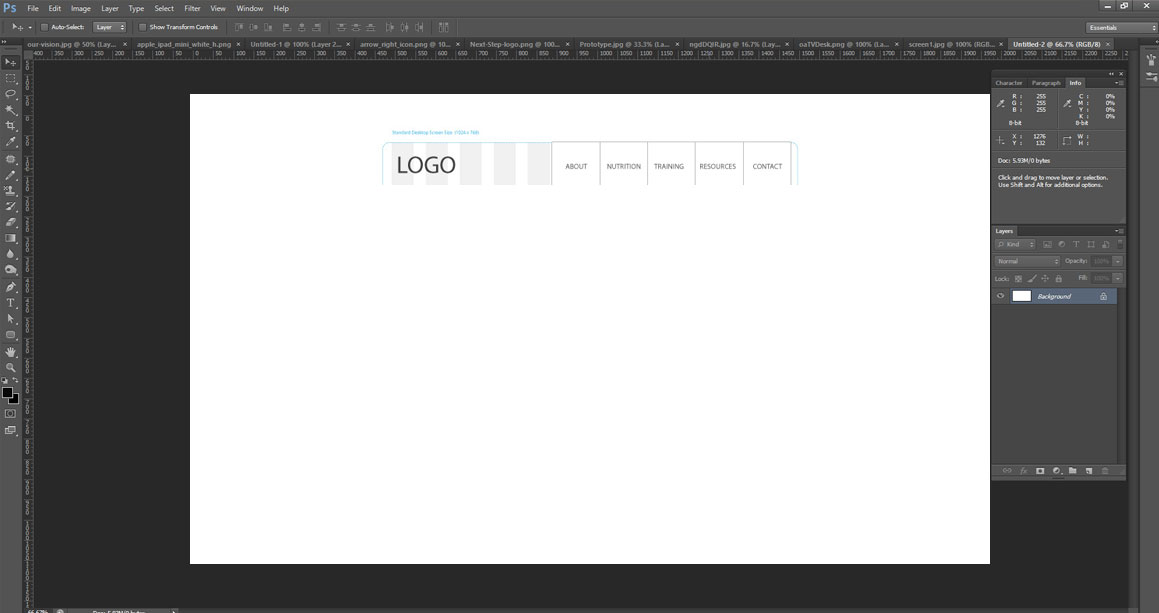
Task: Select the Healing Brush tool
Action: pyautogui.click(x=10, y=160)
